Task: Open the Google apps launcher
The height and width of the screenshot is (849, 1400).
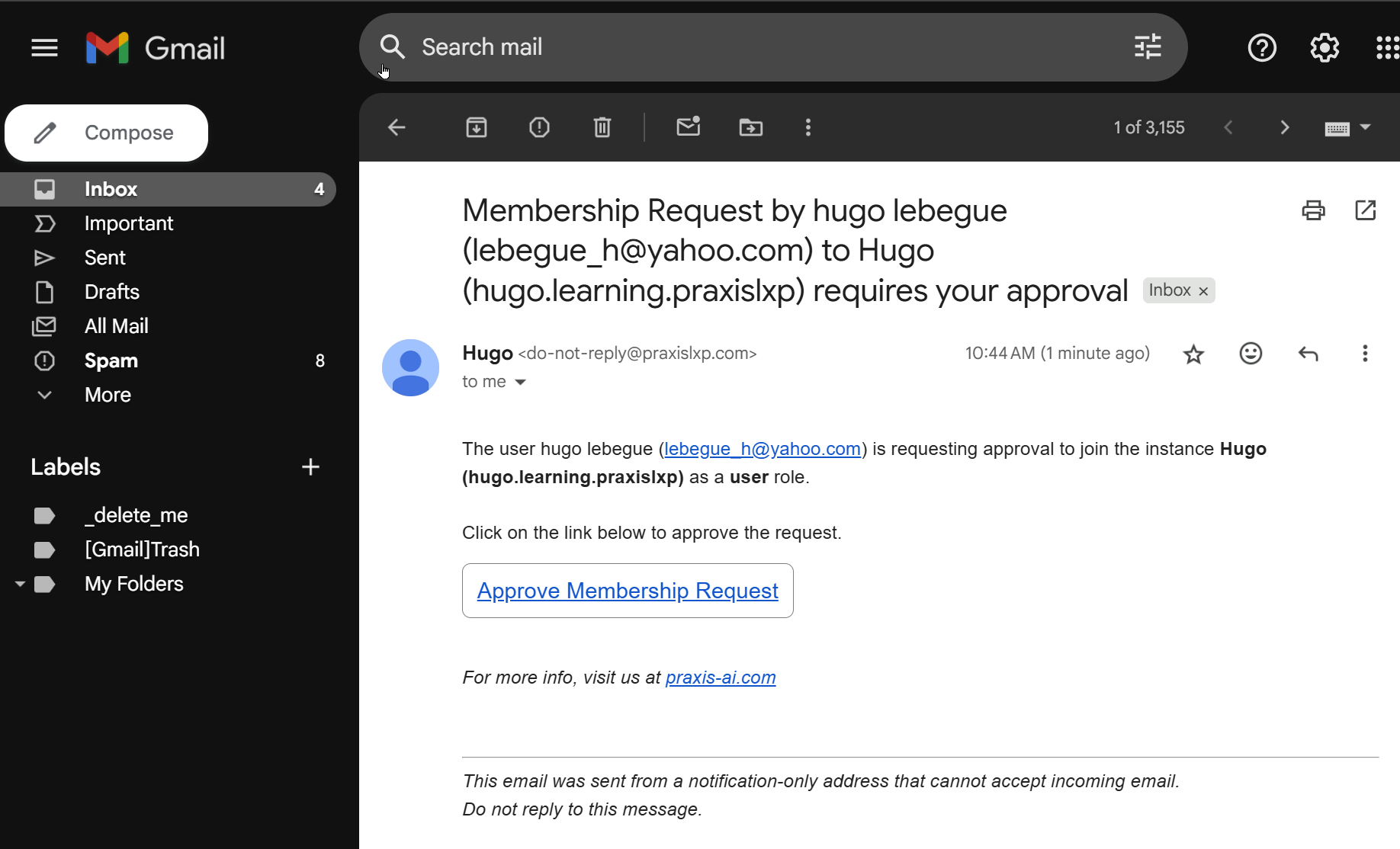Action: pyautogui.click(x=1386, y=47)
